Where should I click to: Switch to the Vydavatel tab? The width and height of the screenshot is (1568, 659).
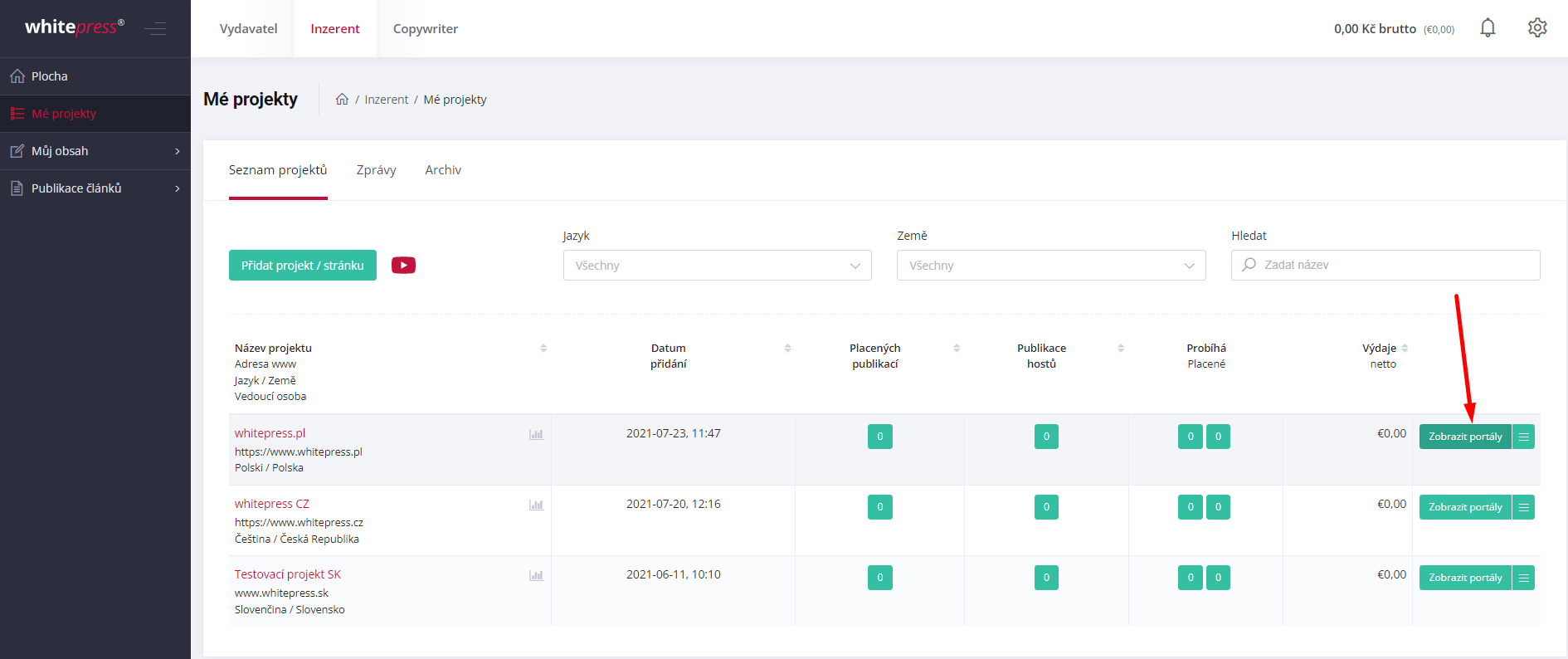tap(249, 29)
